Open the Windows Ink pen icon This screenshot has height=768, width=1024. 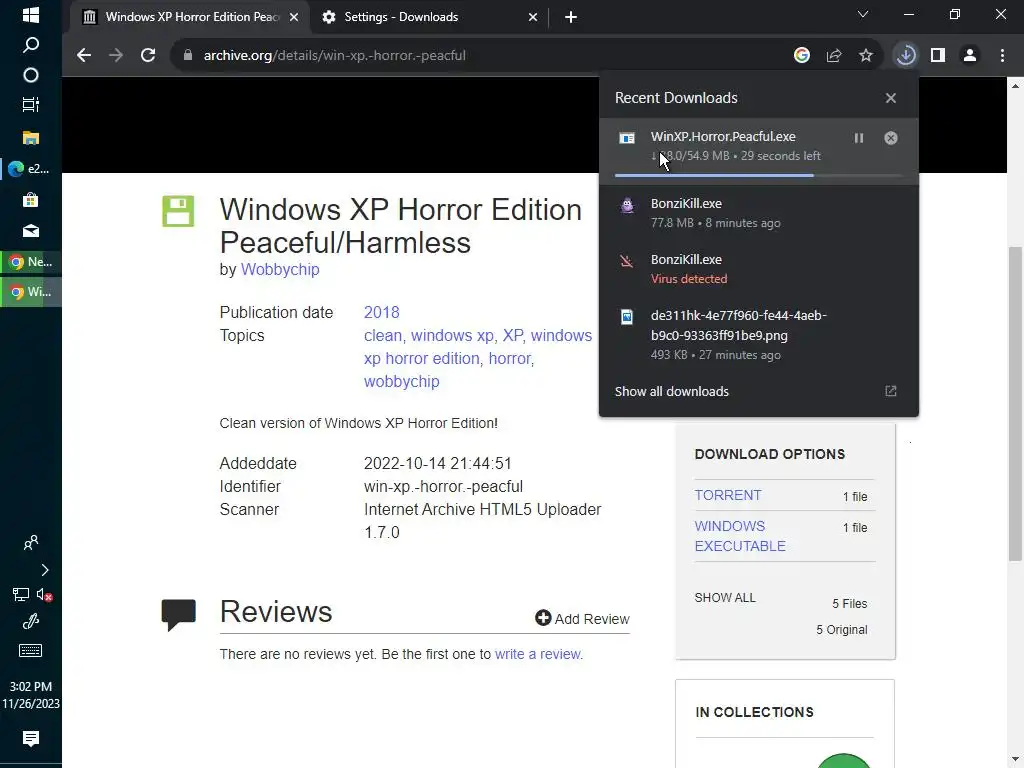tap(31, 622)
